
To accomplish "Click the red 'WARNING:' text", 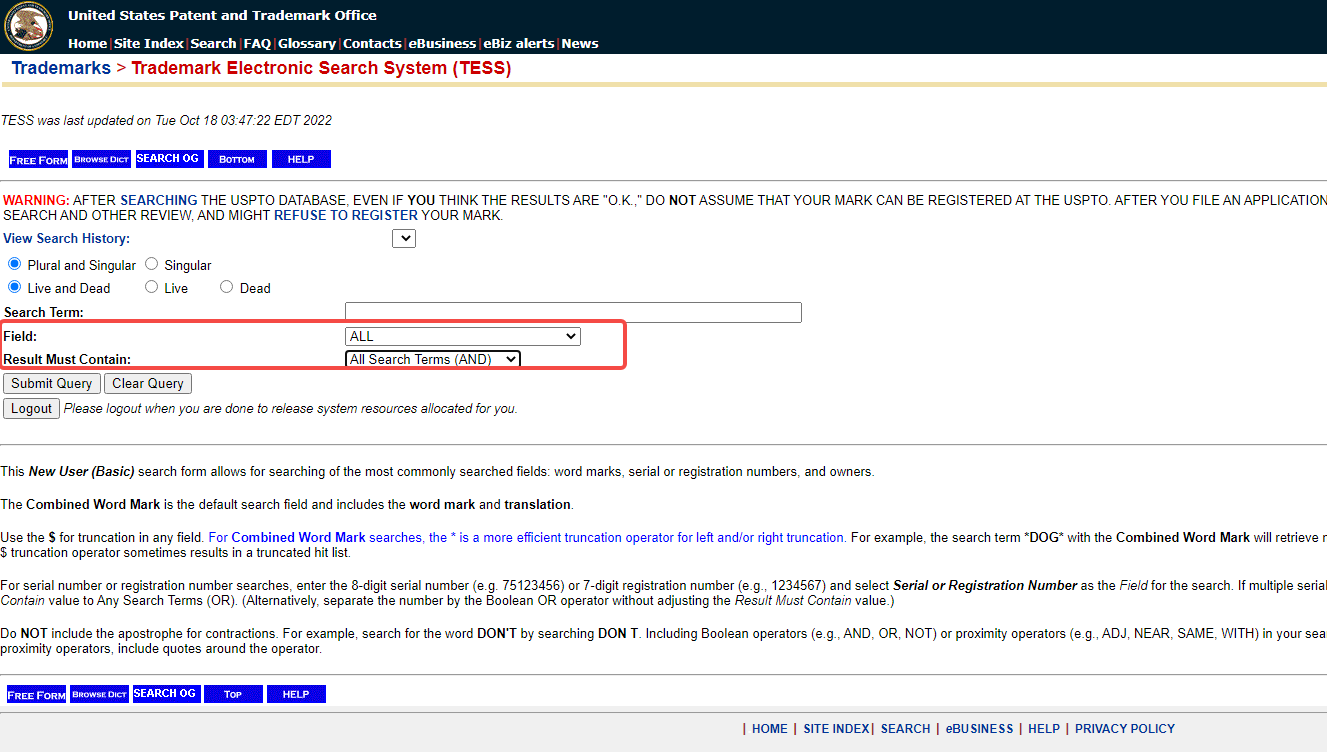I will (36, 200).
